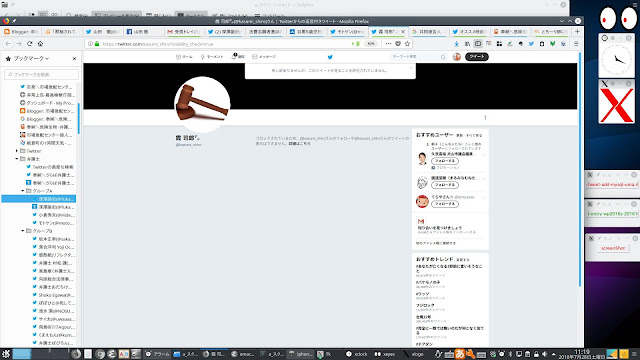Open Twitter ホーム navigation item
Viewport: 640px width, 360px height.
pyautogui.click(x=184, y=57)
